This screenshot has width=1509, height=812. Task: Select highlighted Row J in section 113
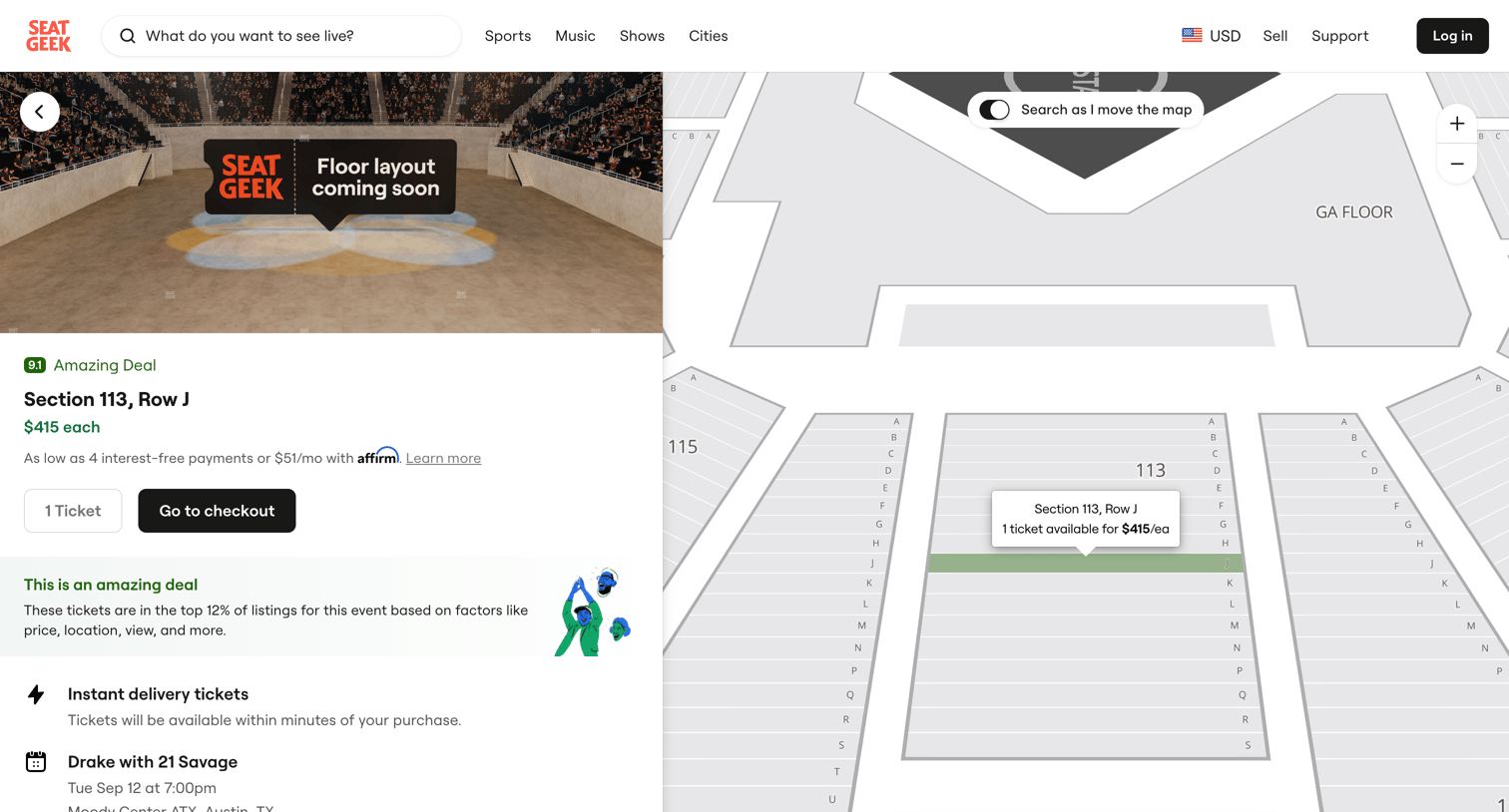tap(1085, 564)
